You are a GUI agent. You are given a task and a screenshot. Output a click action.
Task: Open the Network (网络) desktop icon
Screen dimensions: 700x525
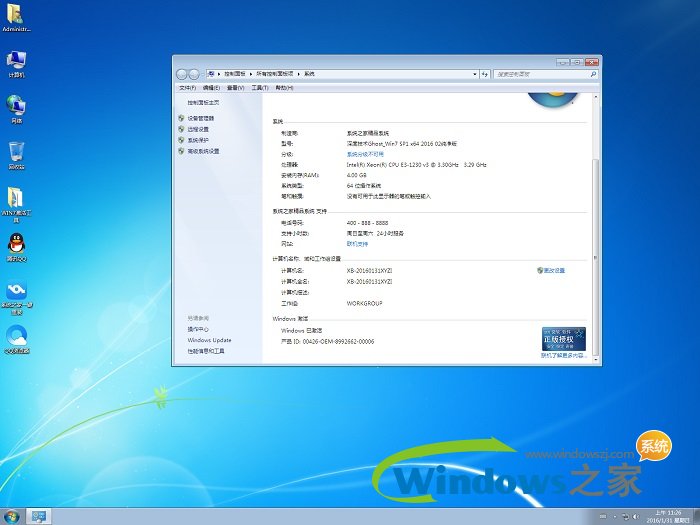pos(16,109)
